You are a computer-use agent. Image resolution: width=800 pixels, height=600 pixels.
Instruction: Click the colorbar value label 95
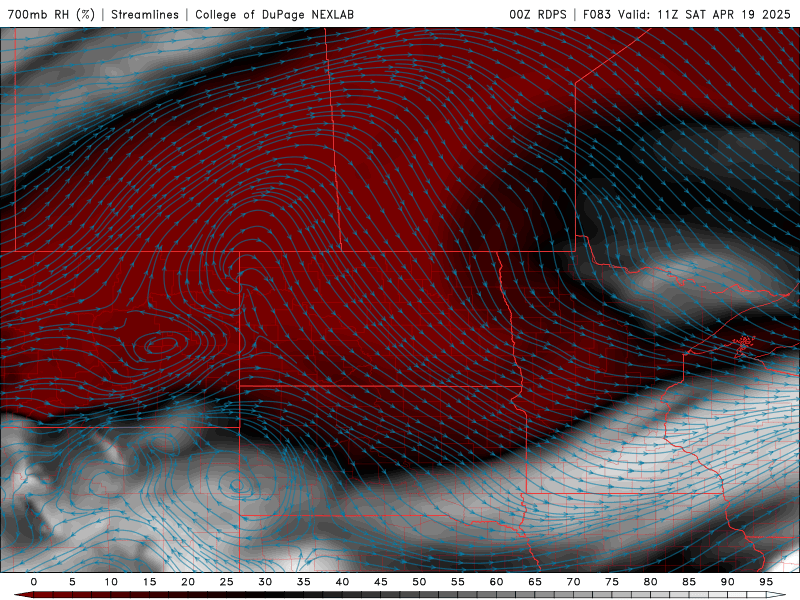click(x=766, y=582)
